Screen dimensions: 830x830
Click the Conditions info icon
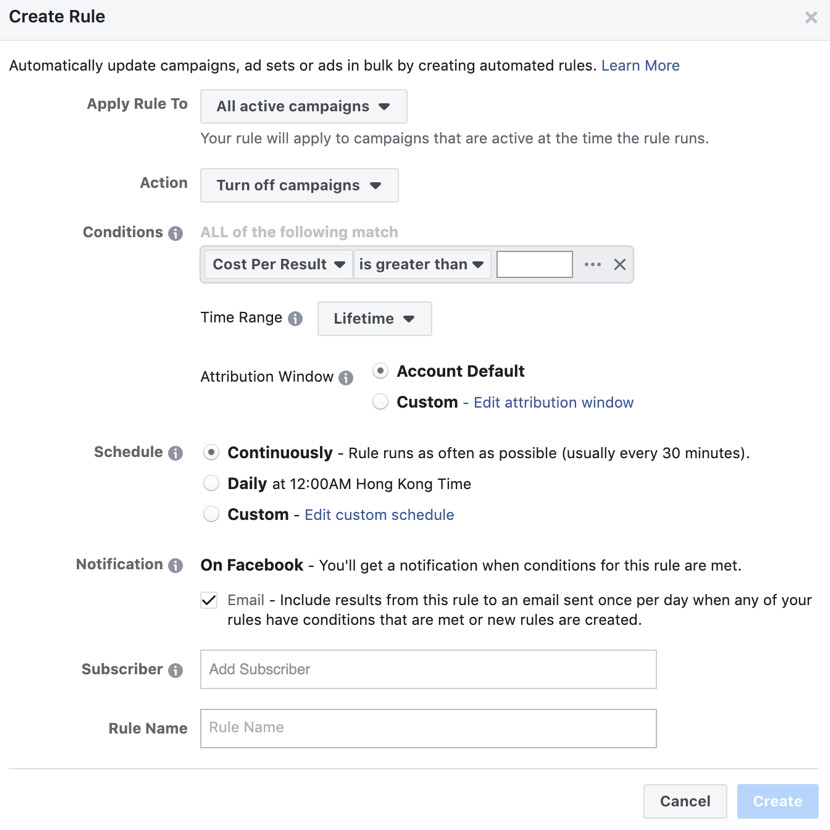(x=176, y=233)
